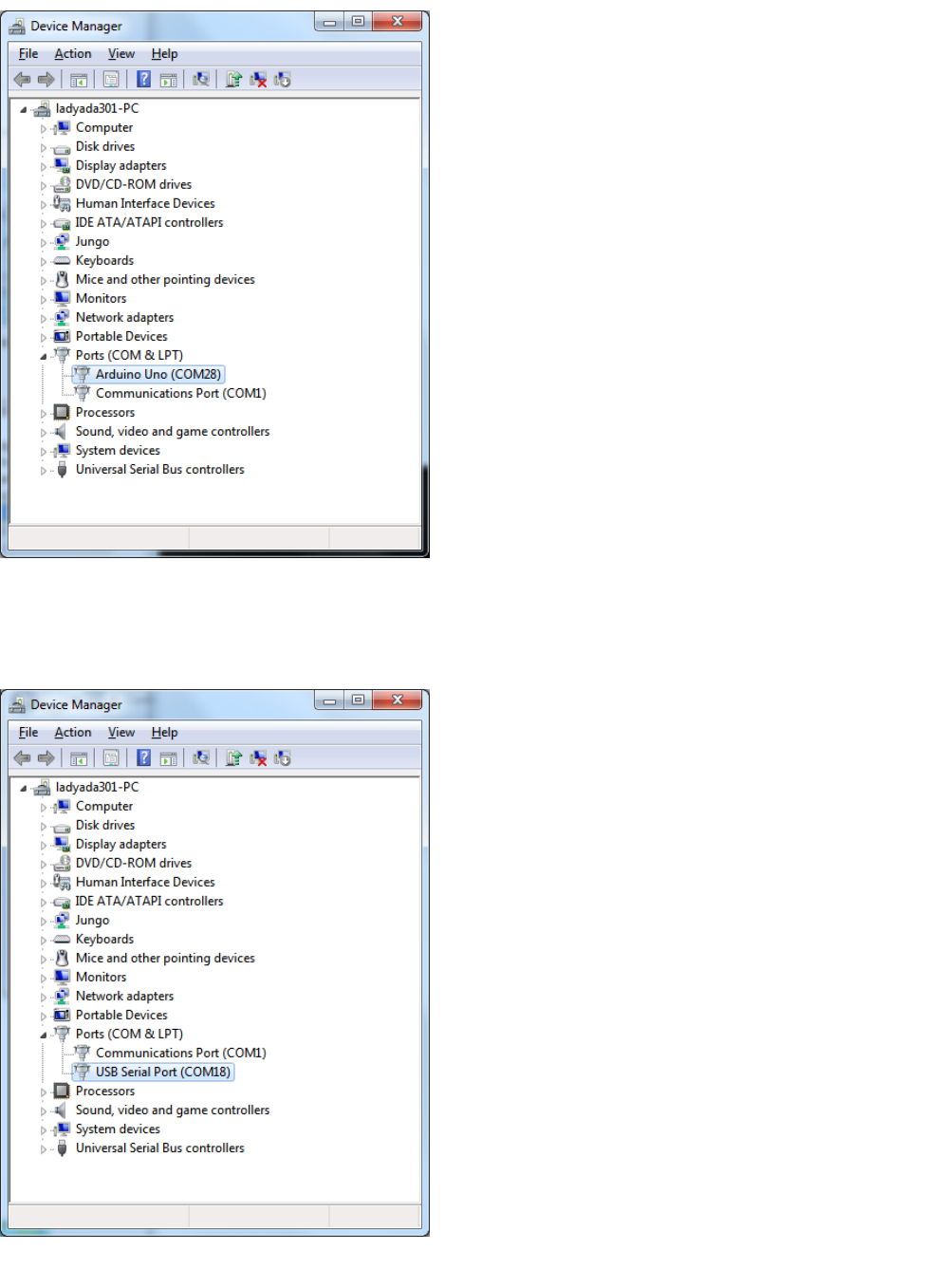This screenshot has height=1288, width=945.
Task: Click Back arrow in the Arduino Uno window toolbar
Action: tap(22, 80)
